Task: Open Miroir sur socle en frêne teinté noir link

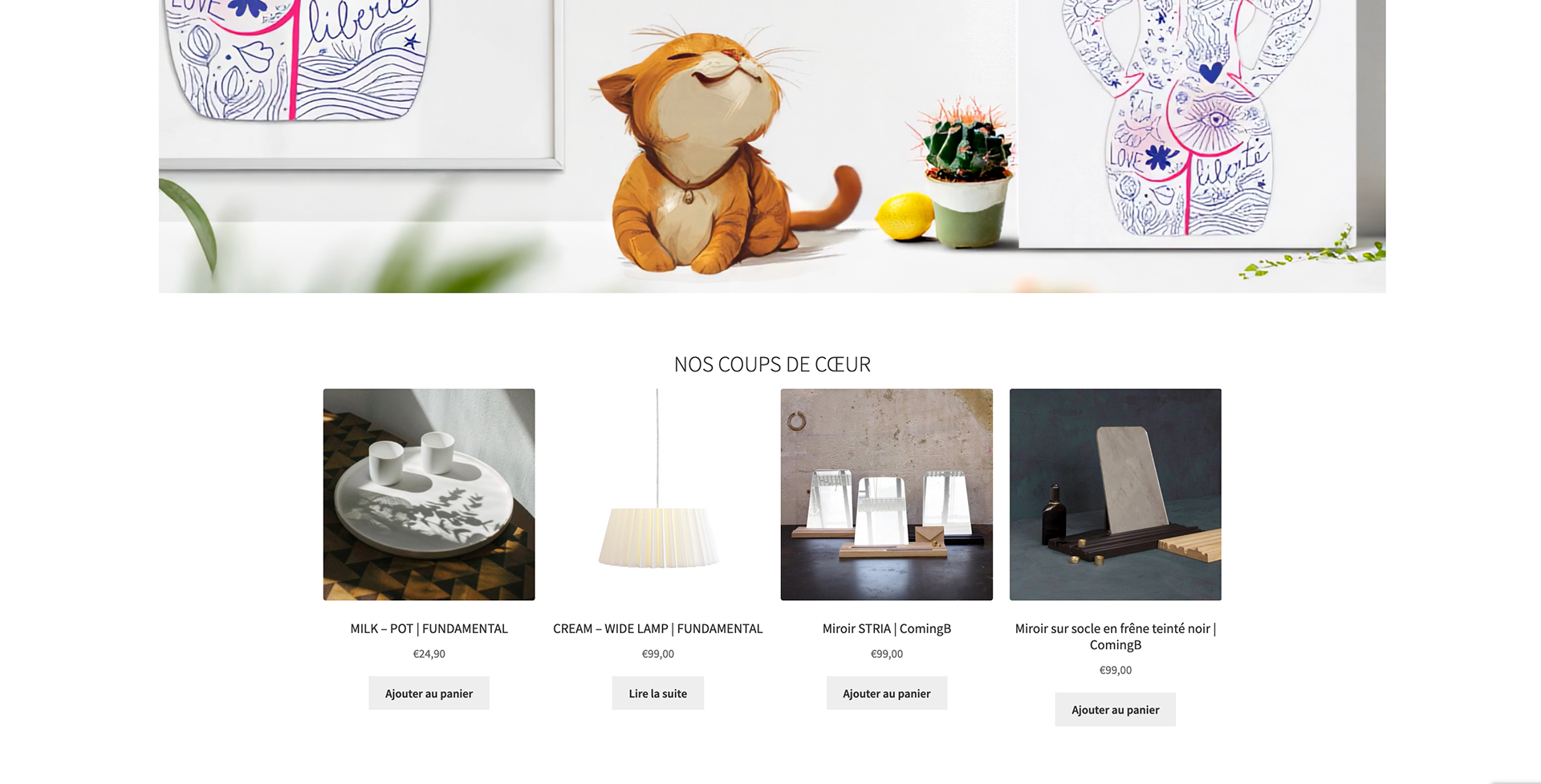Action: click(x=1115, y=636)
